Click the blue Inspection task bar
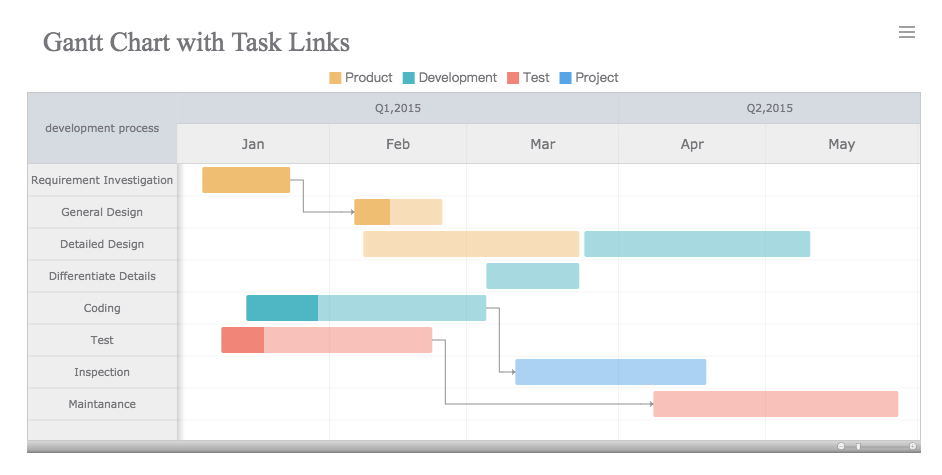 point(610,372)
